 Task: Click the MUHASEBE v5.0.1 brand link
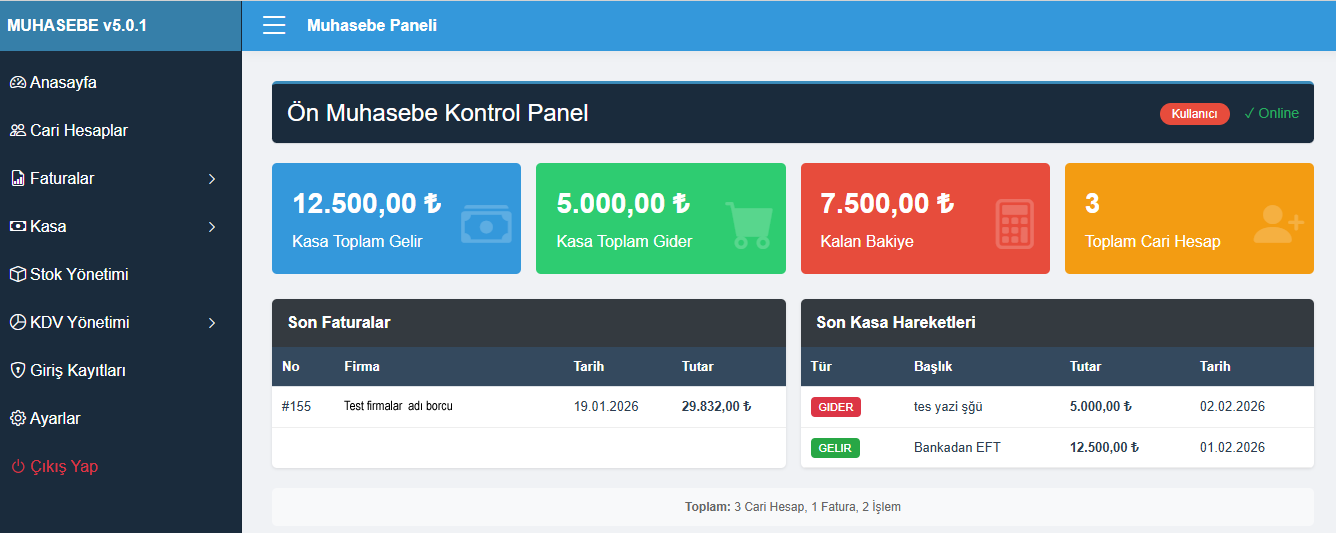tap(77, 26)
